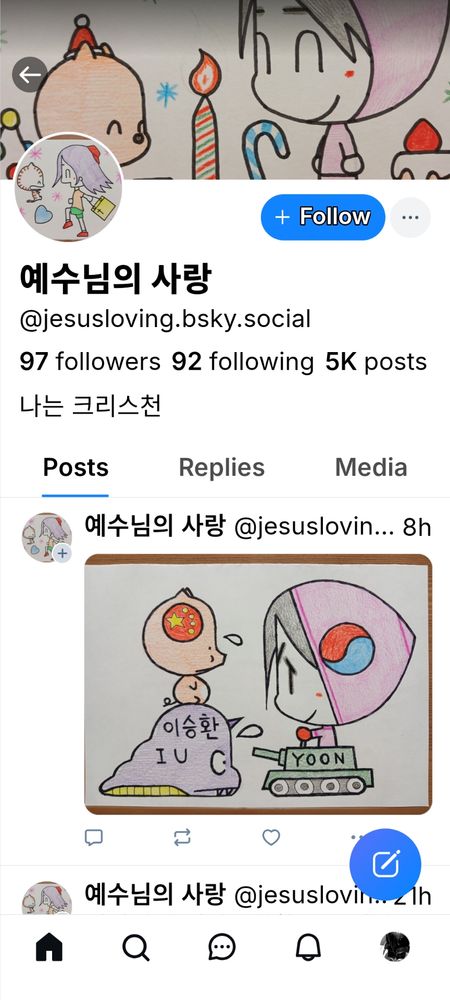Open Search from bottom navigation

coord(135,947)
